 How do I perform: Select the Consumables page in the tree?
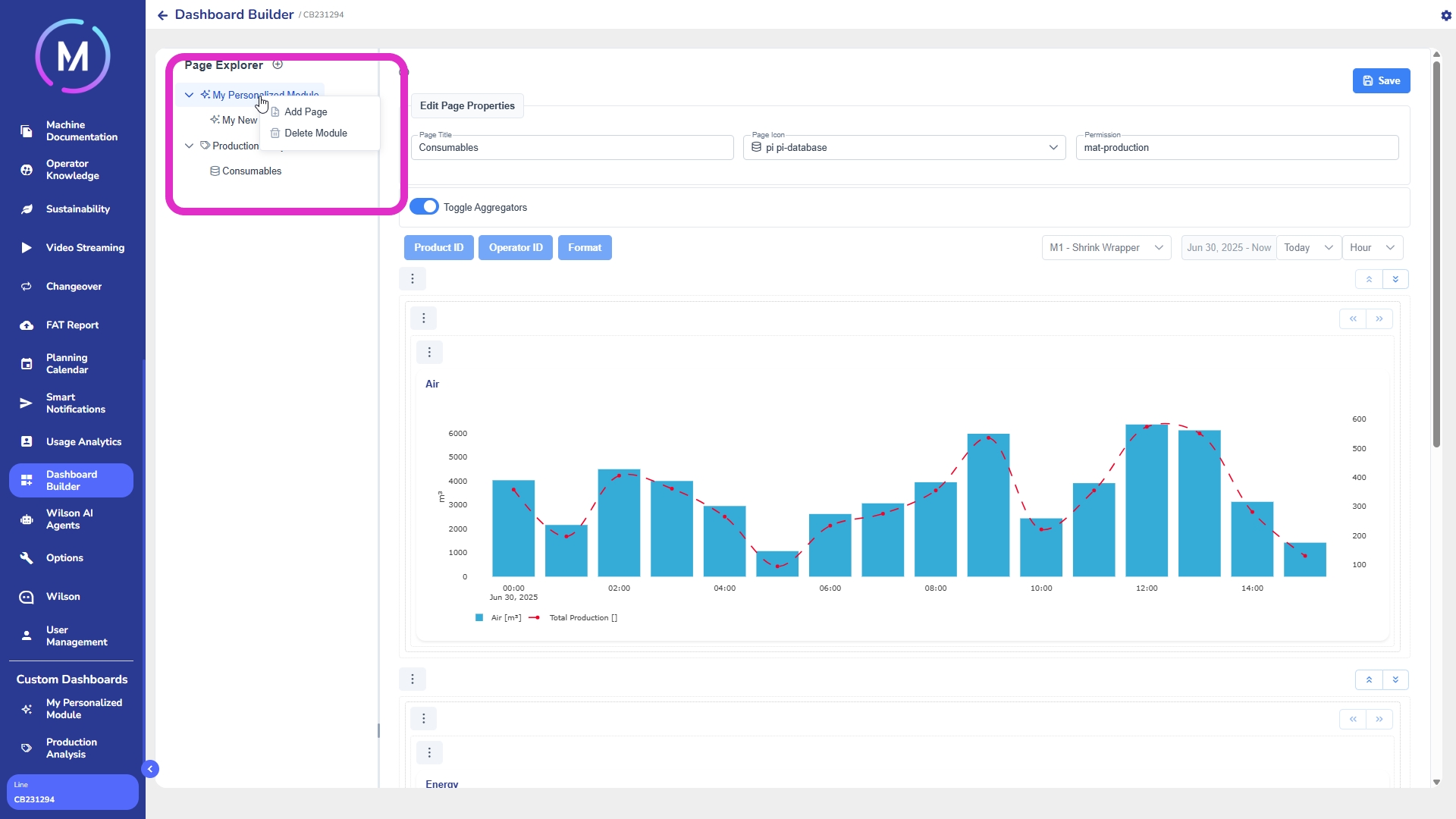coord(251,171)
